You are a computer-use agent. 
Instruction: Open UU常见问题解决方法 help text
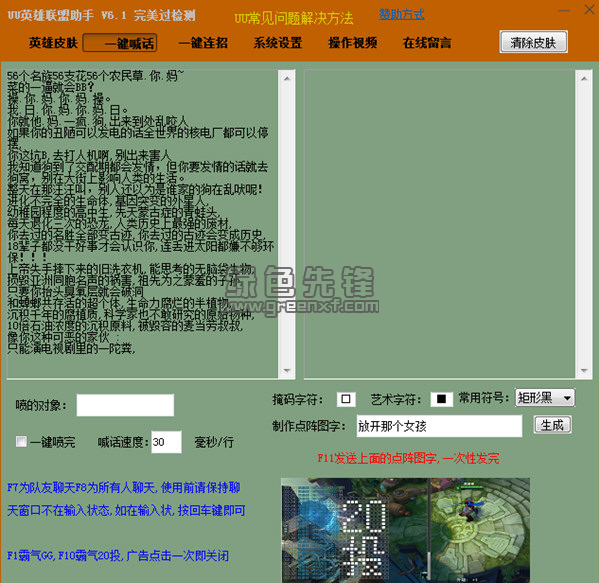tap(294, 18)
